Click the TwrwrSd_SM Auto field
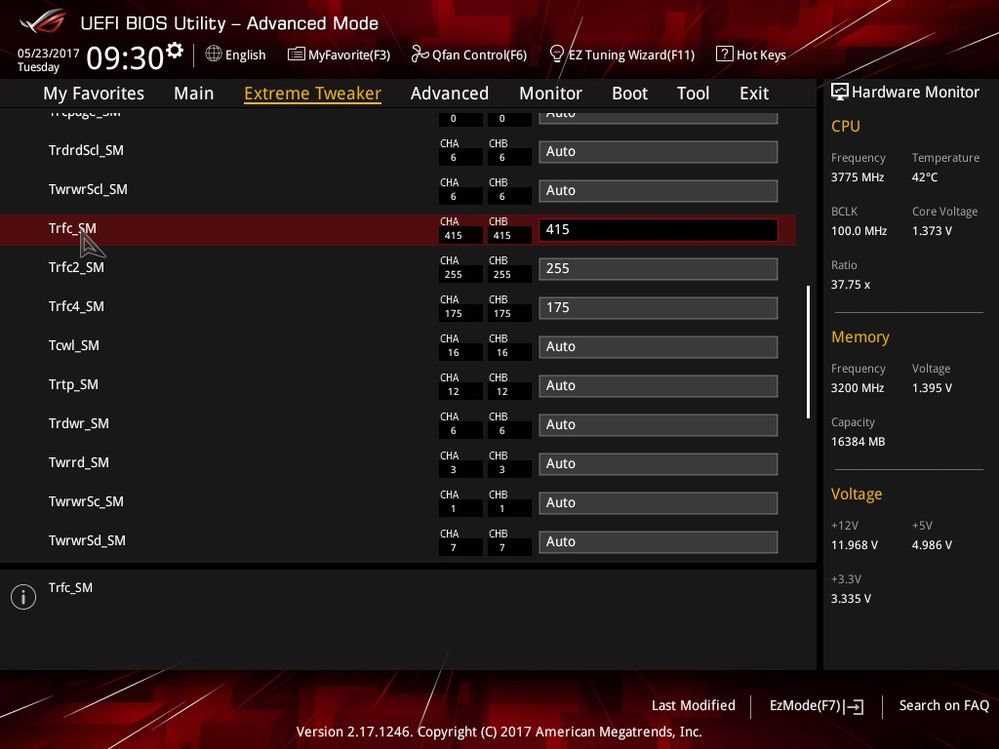 coord(658,541)
